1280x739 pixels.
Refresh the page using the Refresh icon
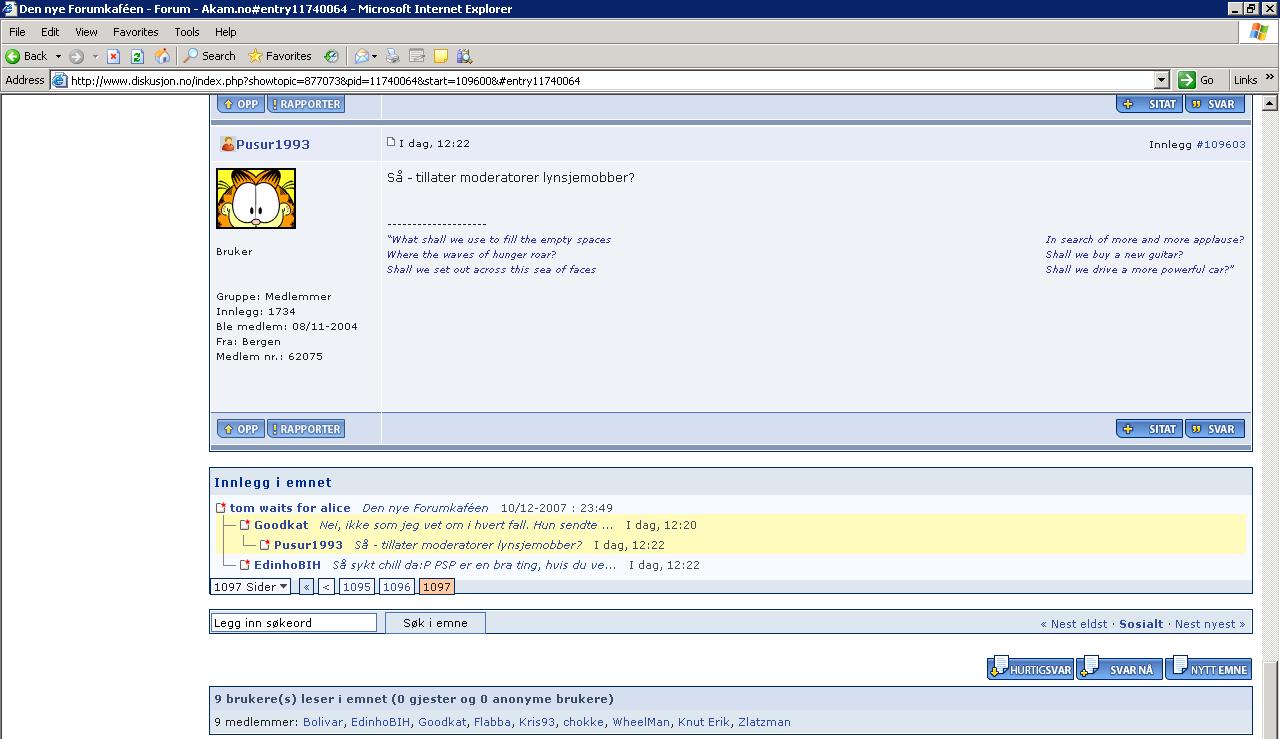[x=137, y=56]
